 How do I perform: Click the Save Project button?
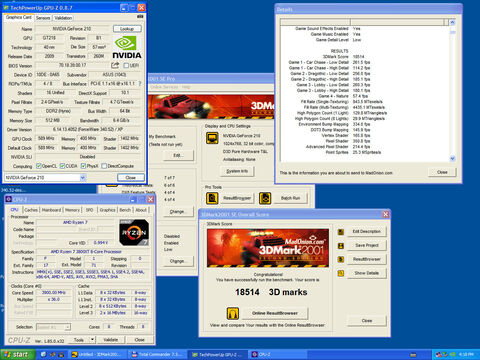pos(367,245)
